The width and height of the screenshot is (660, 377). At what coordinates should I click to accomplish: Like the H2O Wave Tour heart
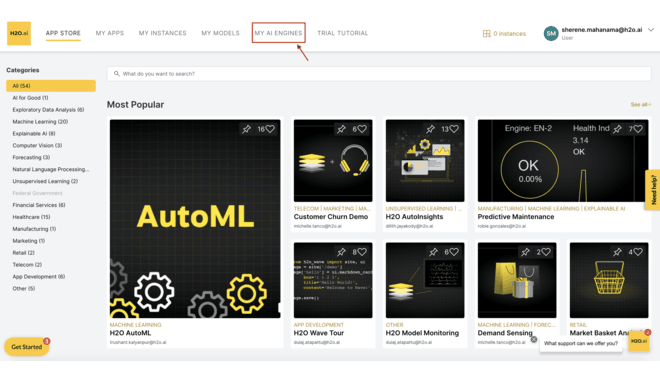pyautogui.click(x=362, y=252)
